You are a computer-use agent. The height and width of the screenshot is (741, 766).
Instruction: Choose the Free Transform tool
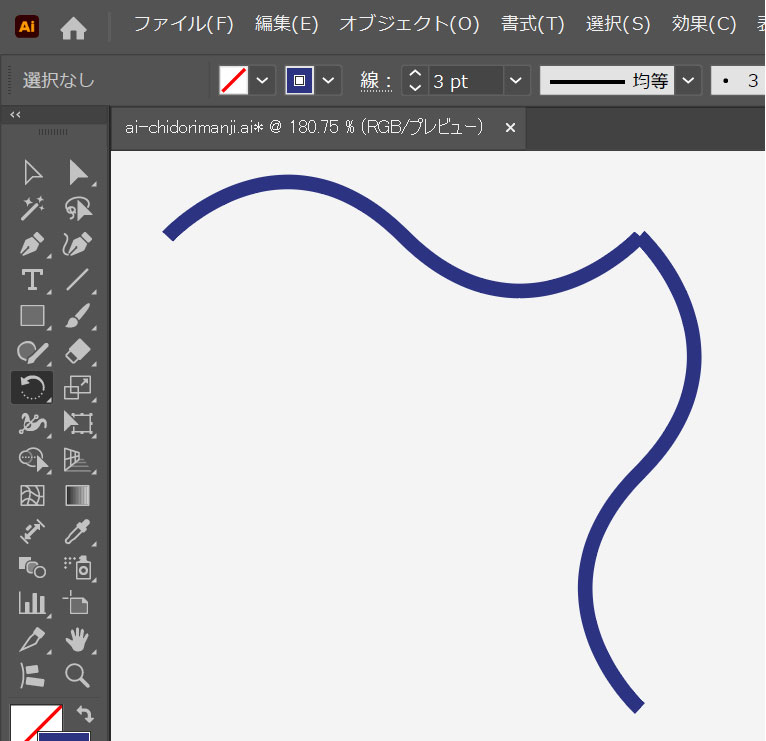coord(78,423)
